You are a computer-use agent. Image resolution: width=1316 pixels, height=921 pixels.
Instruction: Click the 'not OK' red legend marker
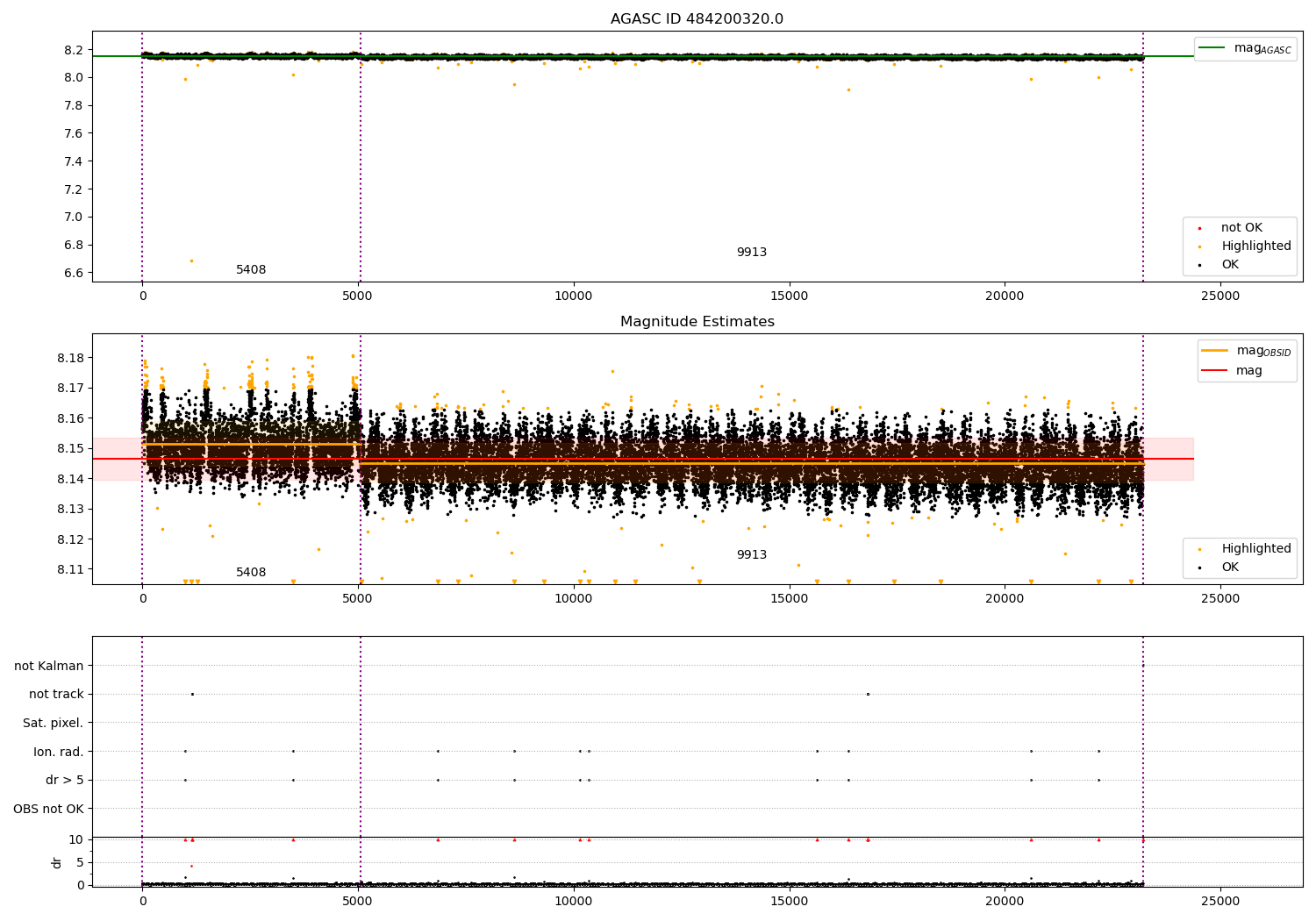(x=1200, y=228)
